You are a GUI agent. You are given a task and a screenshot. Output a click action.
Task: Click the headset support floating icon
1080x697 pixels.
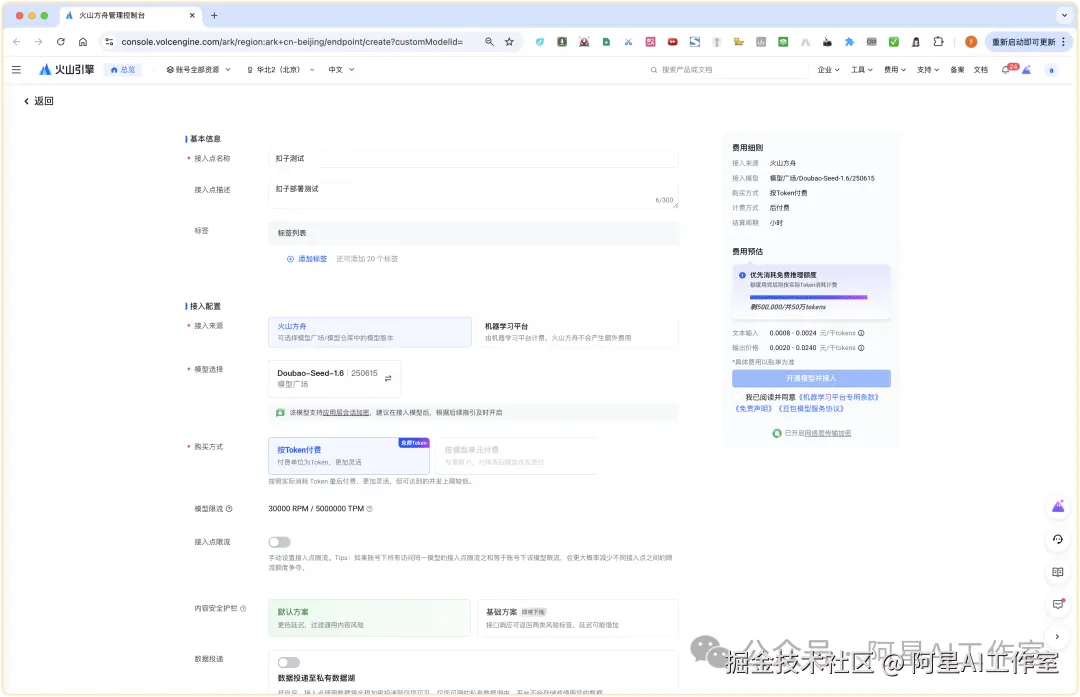coord(1058,539)
